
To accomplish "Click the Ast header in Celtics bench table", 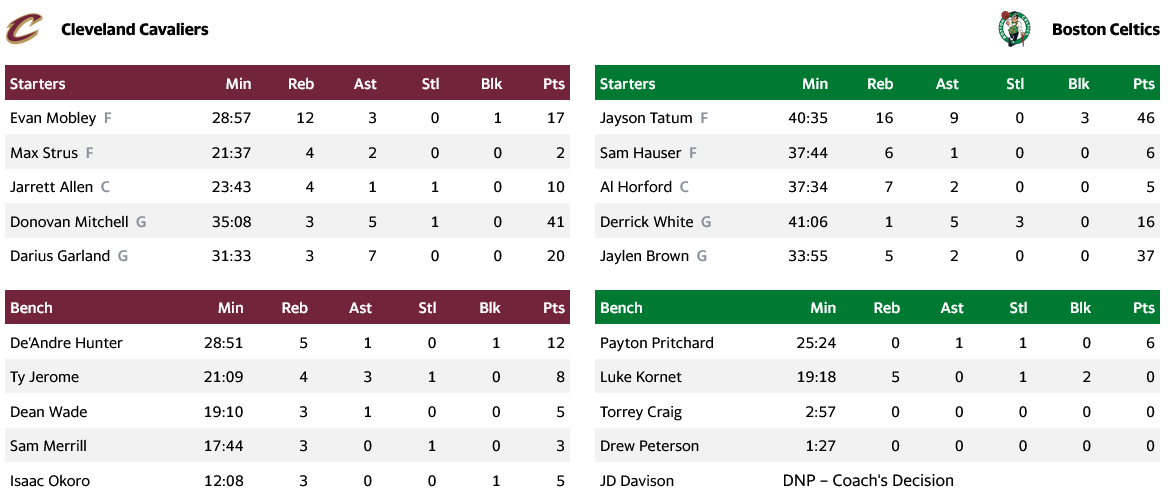I will [x=952, y=308].
